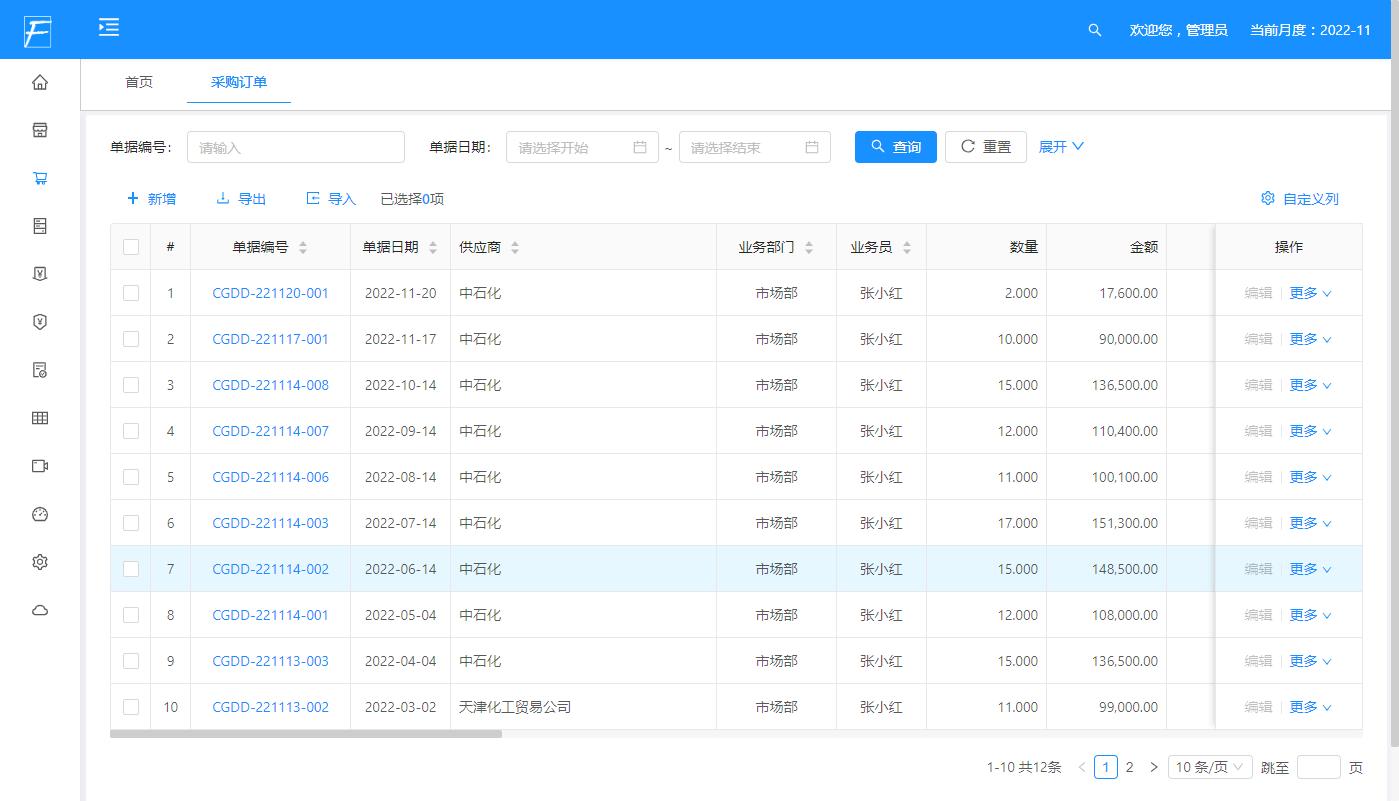Viewport: 1399px width, 801px height.
Task: Select the shopping cart purchasing icon
Action: [39, 178]
